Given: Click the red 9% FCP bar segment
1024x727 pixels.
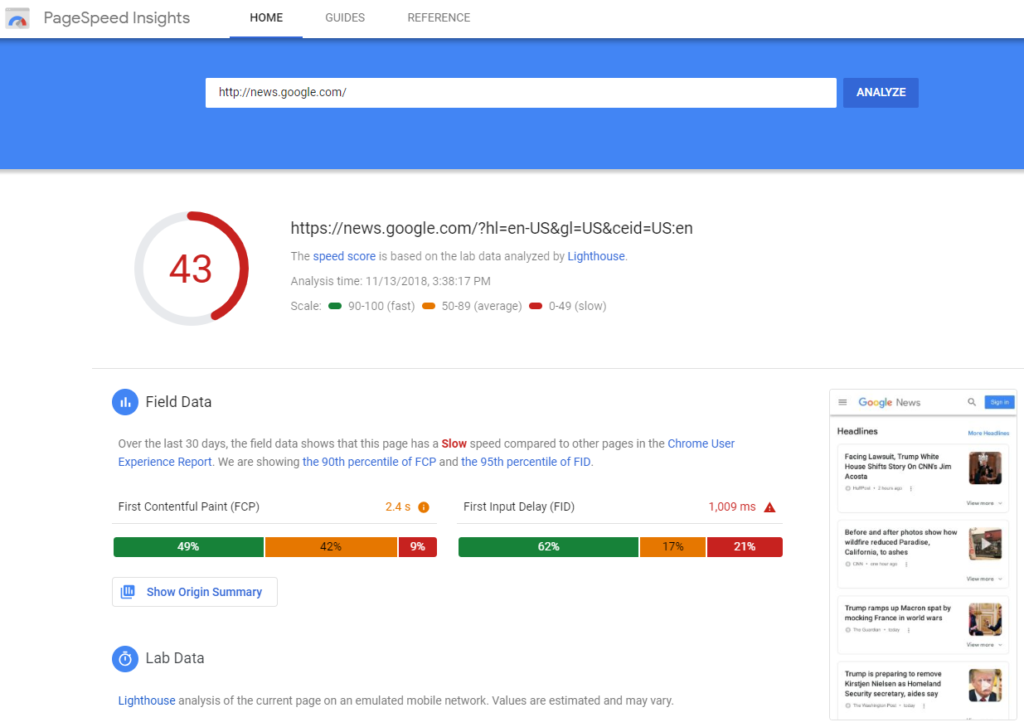Looking at the screenshot, I should point(418,547).
